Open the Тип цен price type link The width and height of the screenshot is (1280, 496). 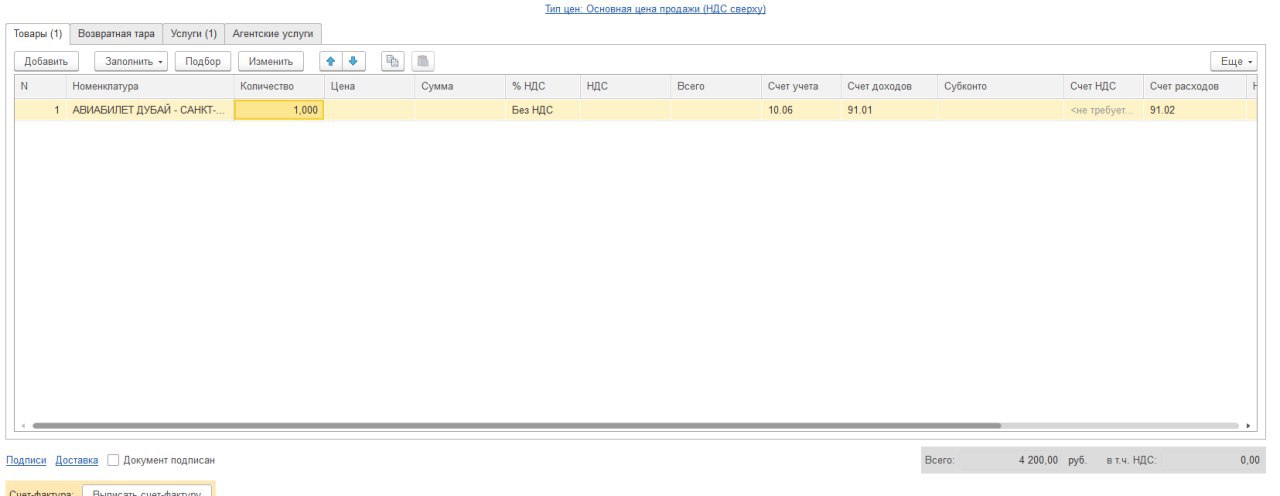[x=655, y=9]
